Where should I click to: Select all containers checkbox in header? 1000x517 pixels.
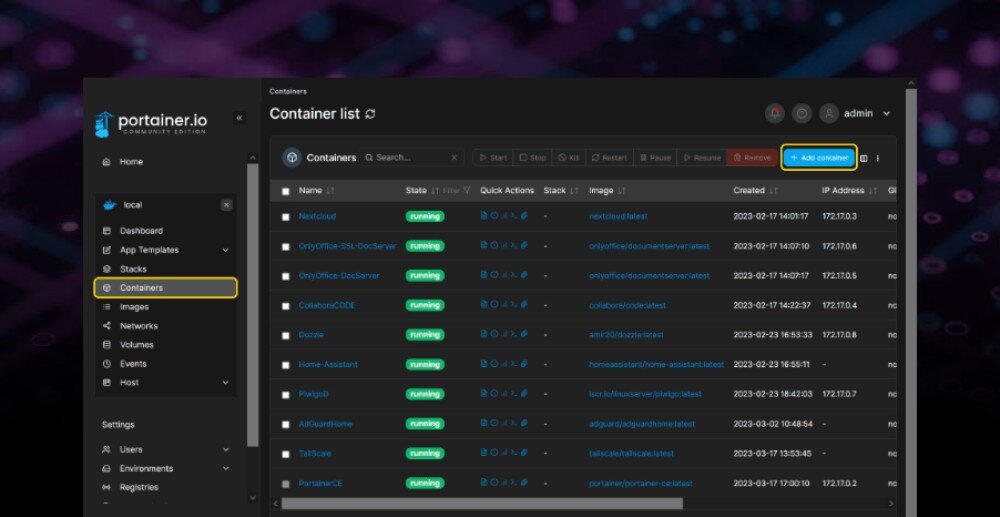tap(286, 191)
